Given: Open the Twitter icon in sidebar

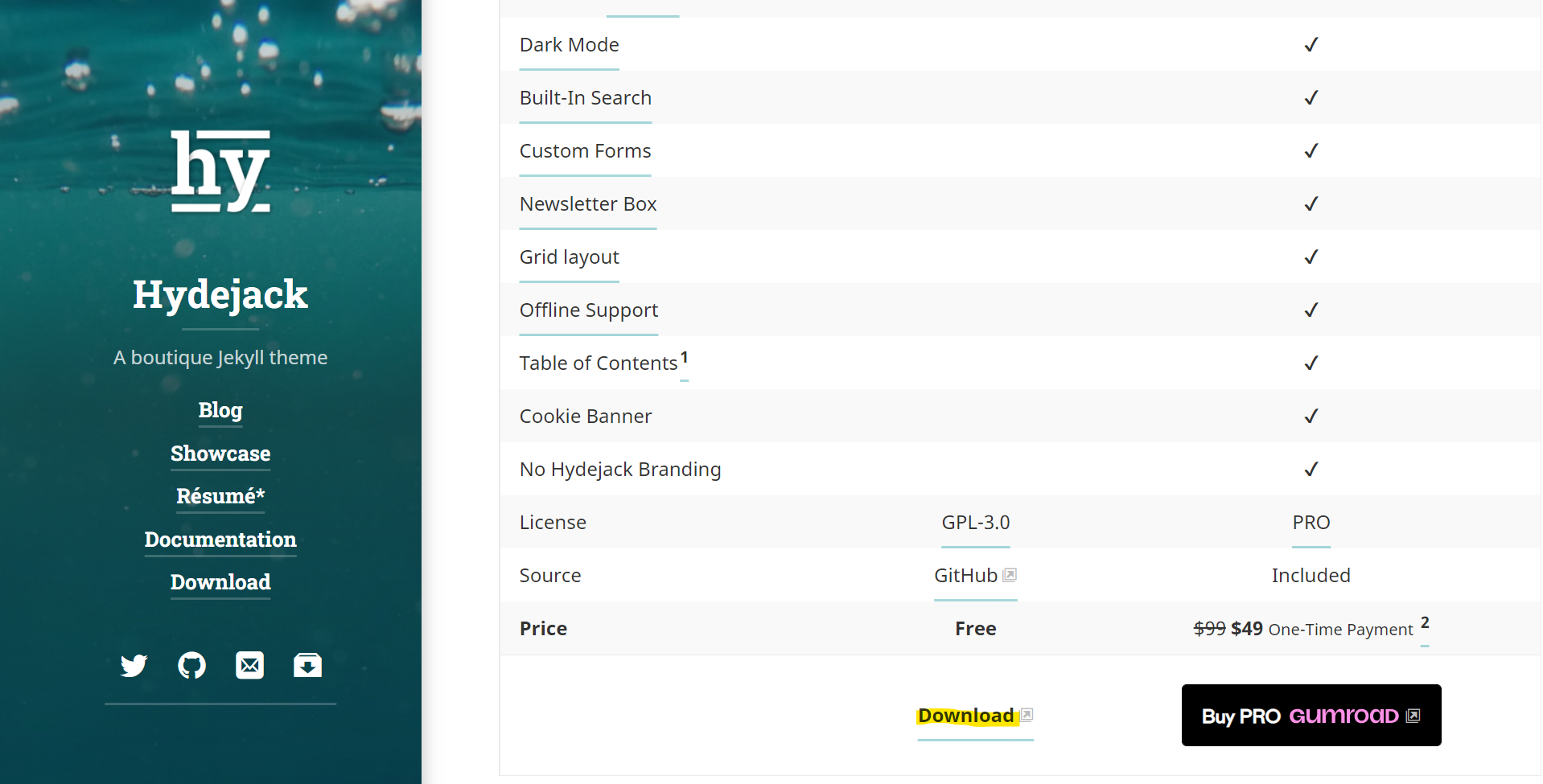Looking at the screenshot, I should [134, 665].
